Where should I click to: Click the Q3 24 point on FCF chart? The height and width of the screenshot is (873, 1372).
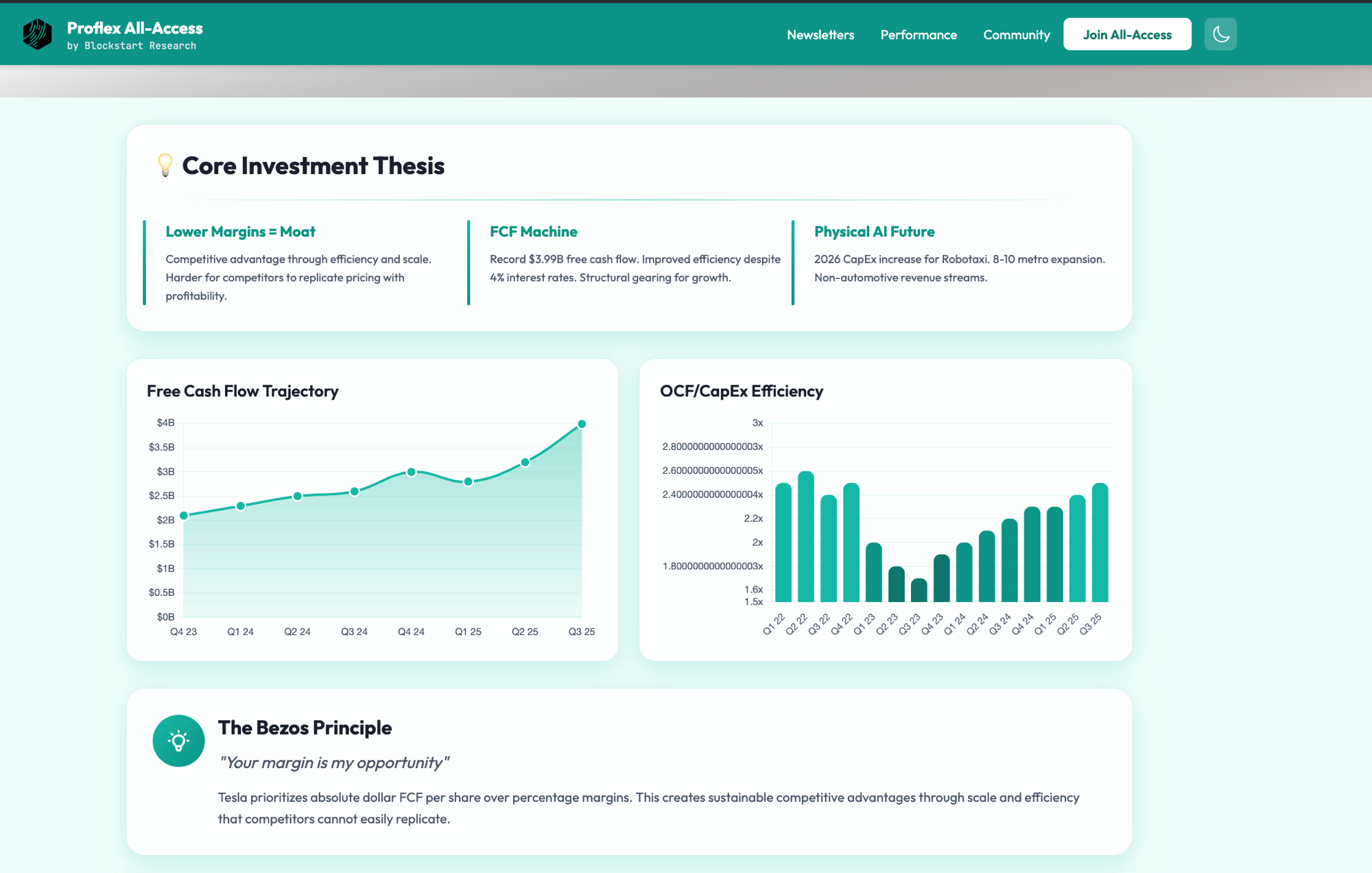click(x=354, y=491)
